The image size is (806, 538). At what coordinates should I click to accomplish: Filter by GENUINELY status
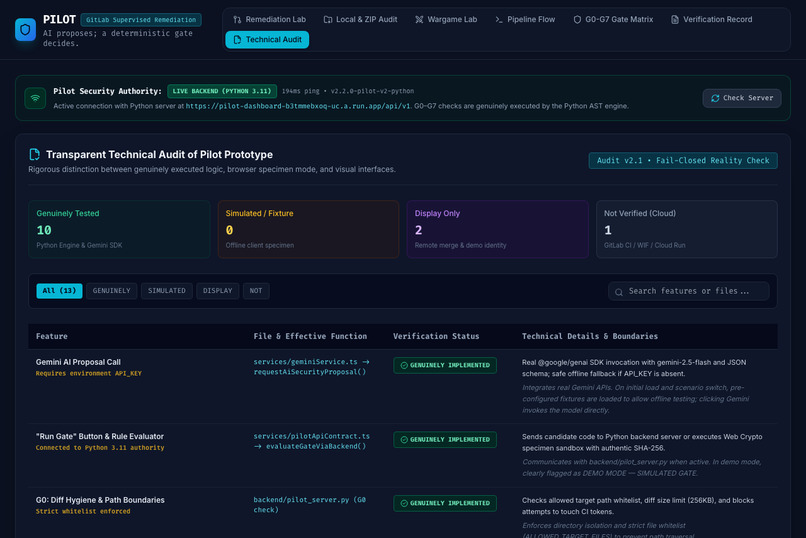[112, 291]
